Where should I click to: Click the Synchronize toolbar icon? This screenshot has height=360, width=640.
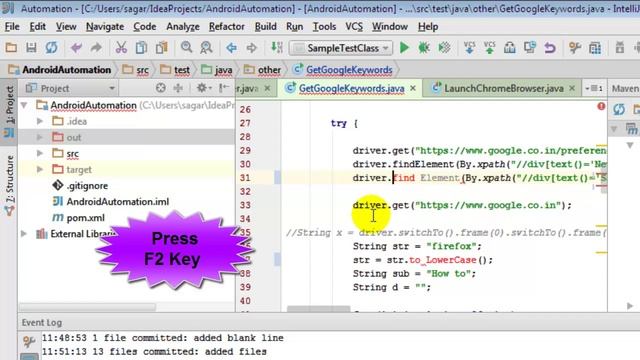(x=51, y=48)
